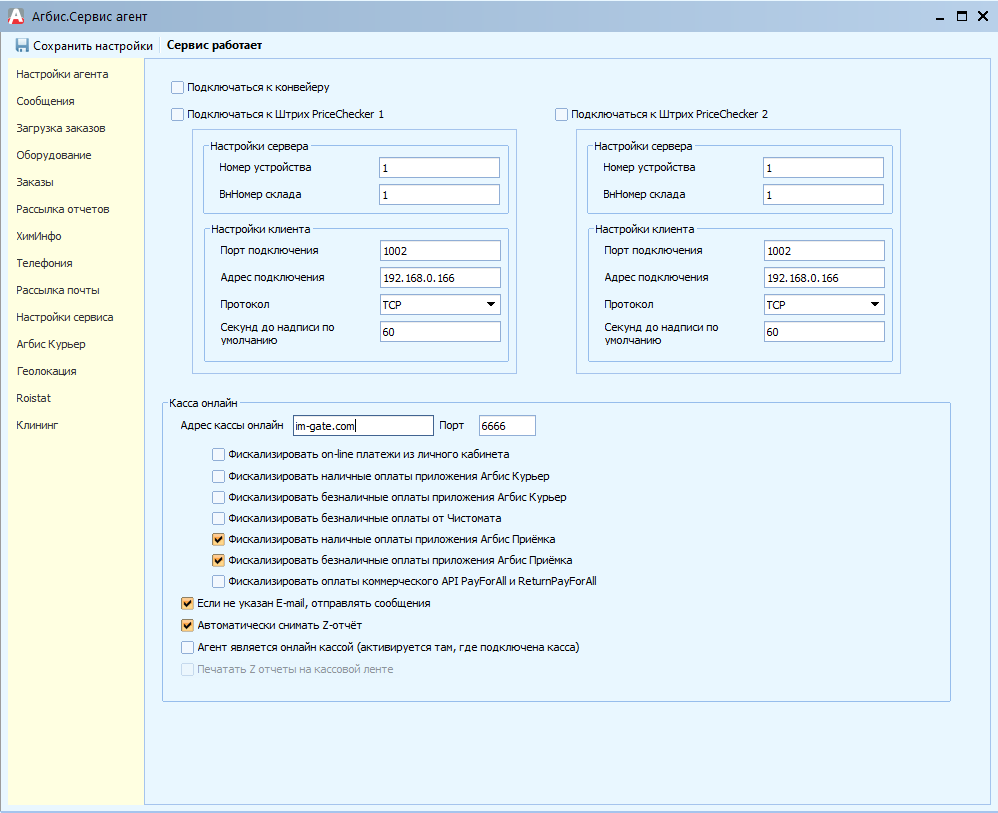Open Настройки сервиса section
The image size is (998, 813).
pos(65,317)
